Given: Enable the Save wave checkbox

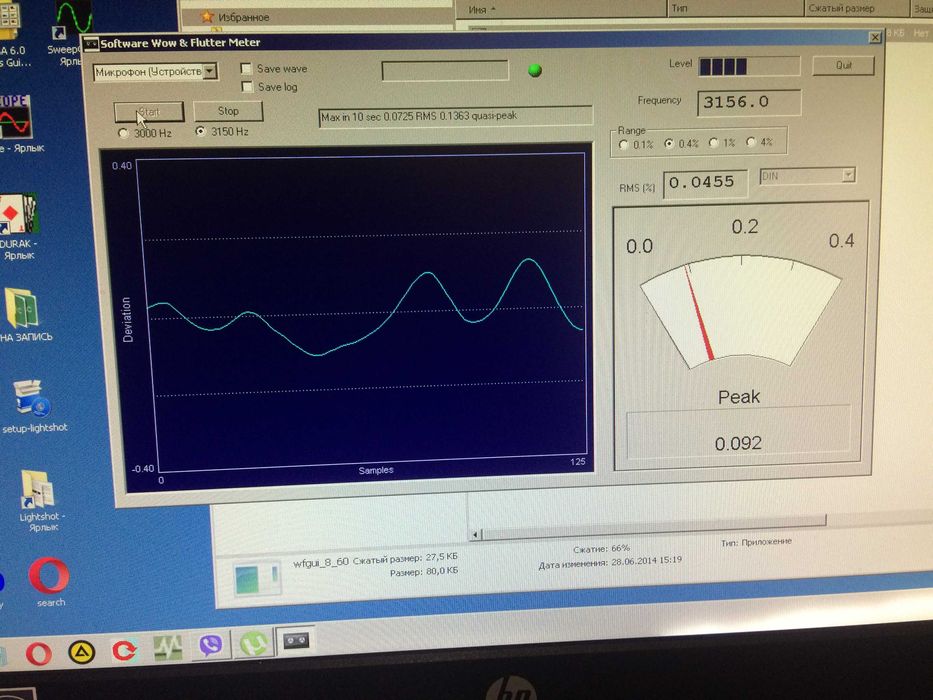Looking at the screenshot, I should click(x=246, y=68).
